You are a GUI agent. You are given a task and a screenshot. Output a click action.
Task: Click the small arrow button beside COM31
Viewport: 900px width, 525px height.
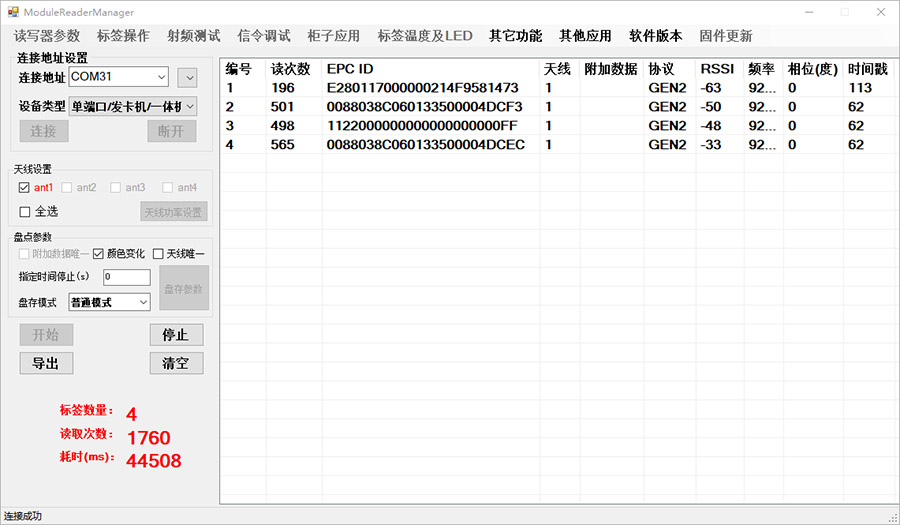(187, 78)
